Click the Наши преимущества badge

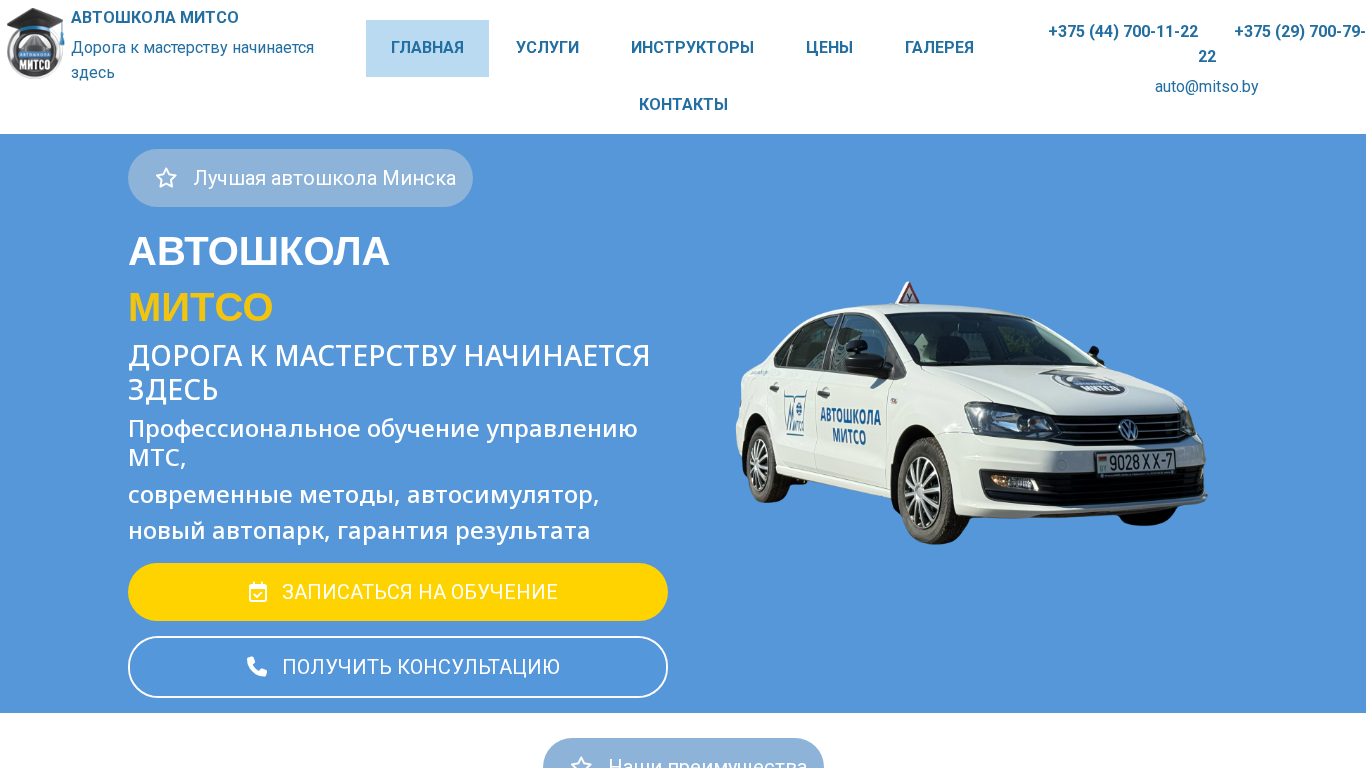[683, 754]
